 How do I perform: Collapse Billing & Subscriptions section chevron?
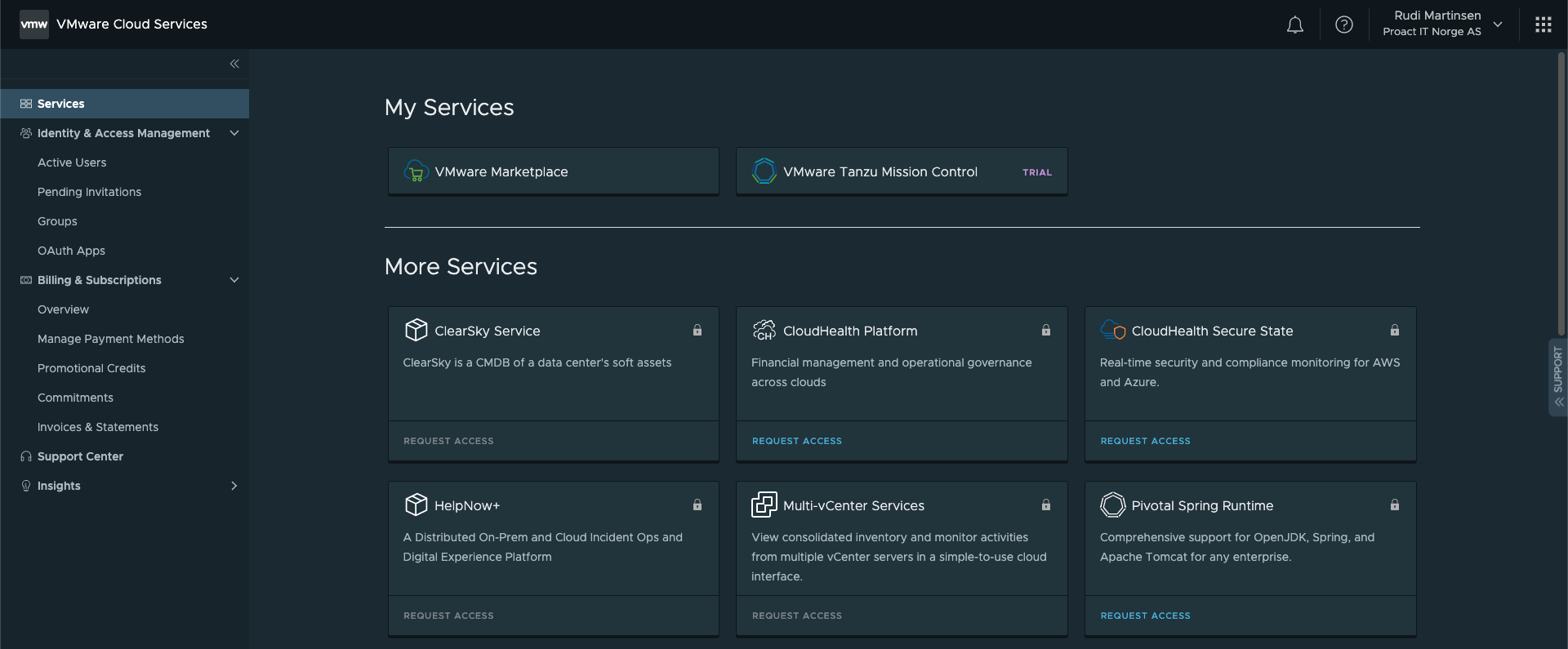234,280
